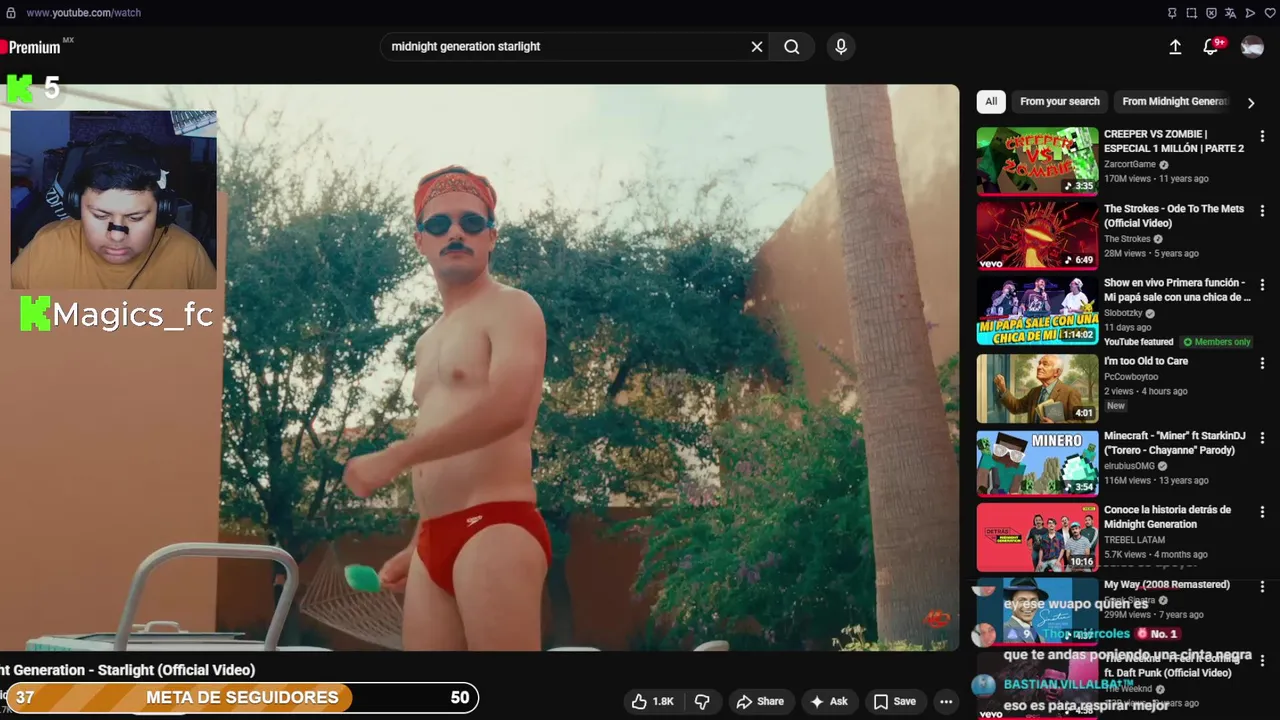Image resolution: width=1280 pixels, height=720 pixels.
Task: Open CREEPER VS ZOMBIE video title
Action: (x=1174, y=141)
